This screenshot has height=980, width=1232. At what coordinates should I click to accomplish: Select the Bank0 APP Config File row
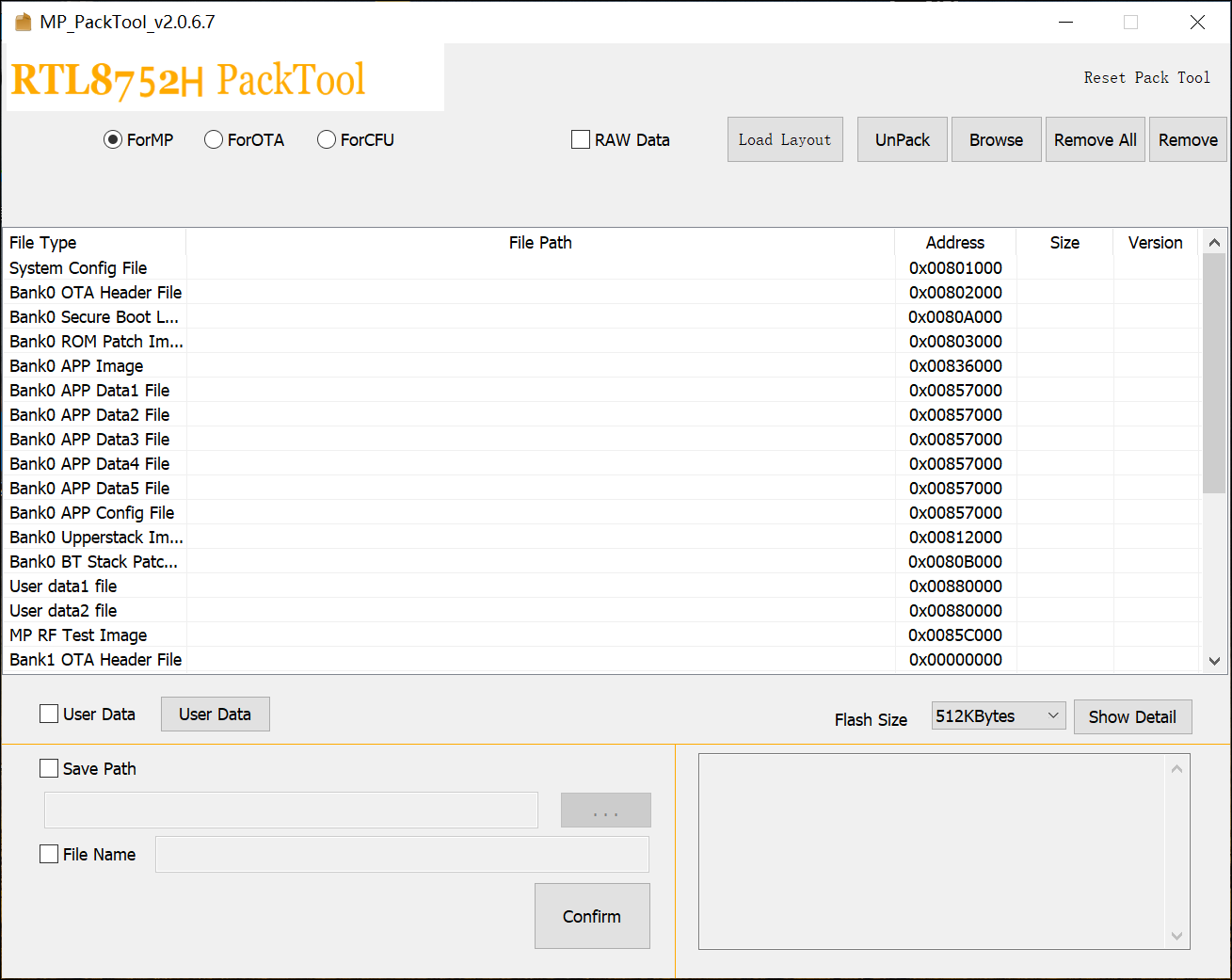click(602, 513)
